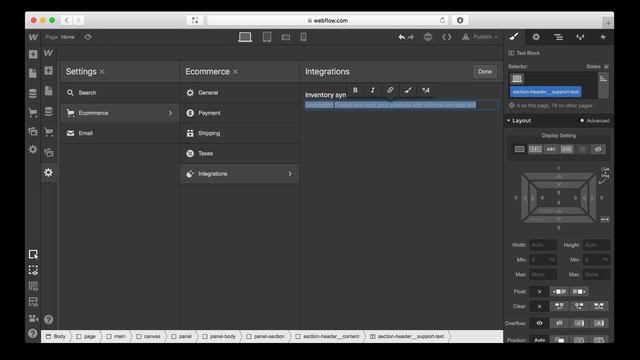Click the highlighted gear in the inner sidebar
This screenshot has width=640, height=360.
[x=49, y=173]
